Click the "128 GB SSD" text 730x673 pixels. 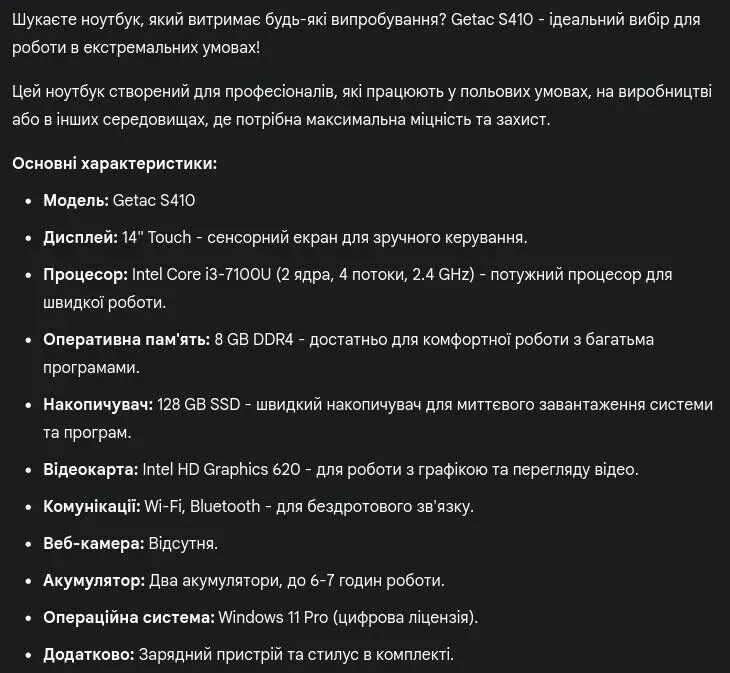[x=198, y=404]
